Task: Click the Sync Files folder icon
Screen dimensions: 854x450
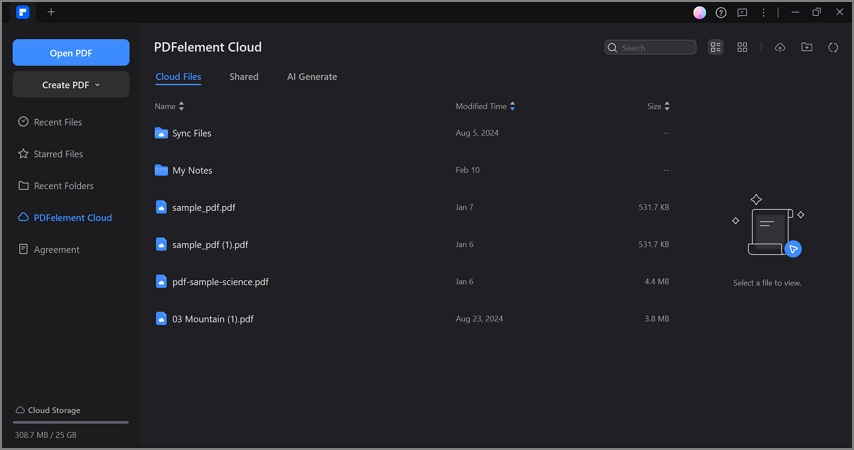Action: tap(161, 133)
